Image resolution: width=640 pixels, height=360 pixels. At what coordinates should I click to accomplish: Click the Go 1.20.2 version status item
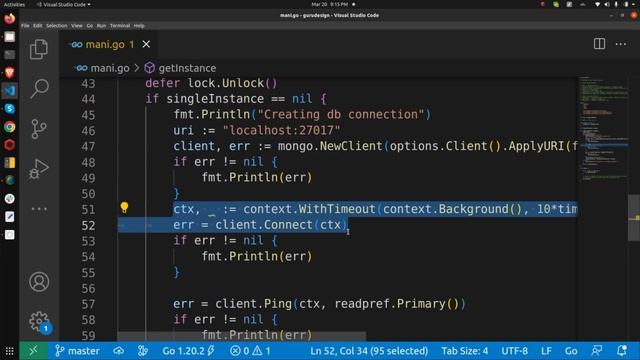pos(188,351)
